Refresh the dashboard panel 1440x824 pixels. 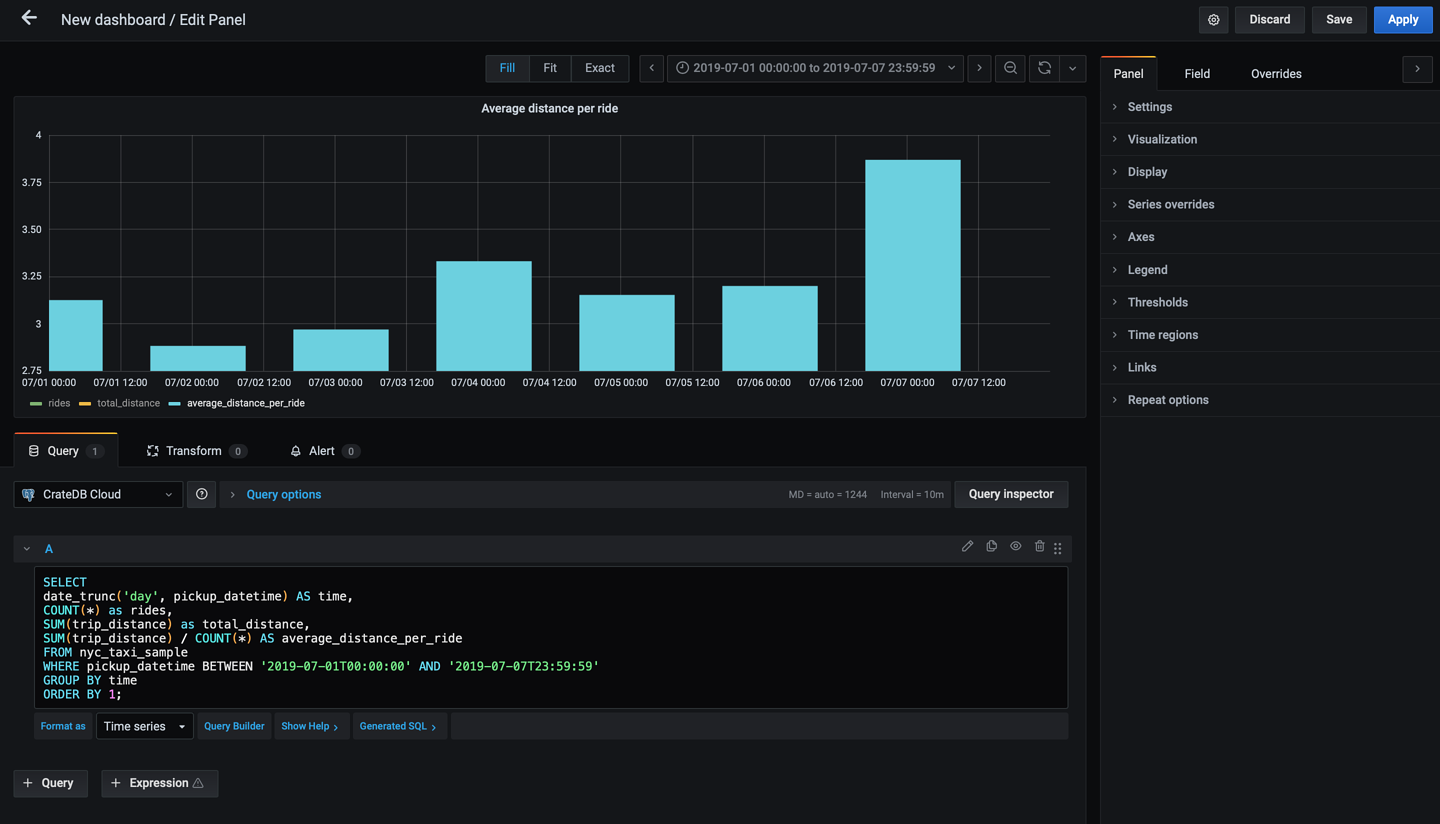coord(1045,68)
